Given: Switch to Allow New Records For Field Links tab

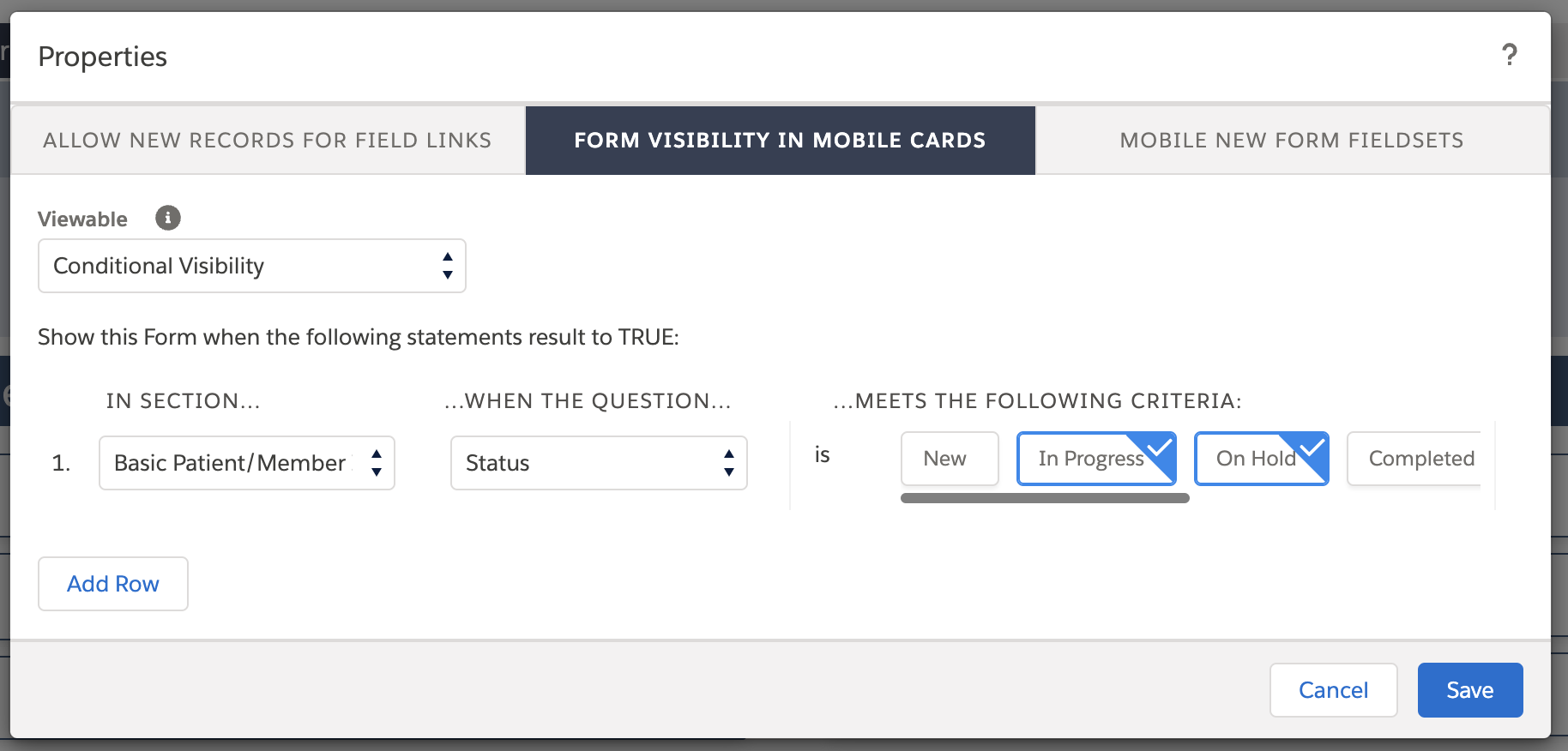Looking at the screenshot, I should pyautogui.click(x=268, y=141).
